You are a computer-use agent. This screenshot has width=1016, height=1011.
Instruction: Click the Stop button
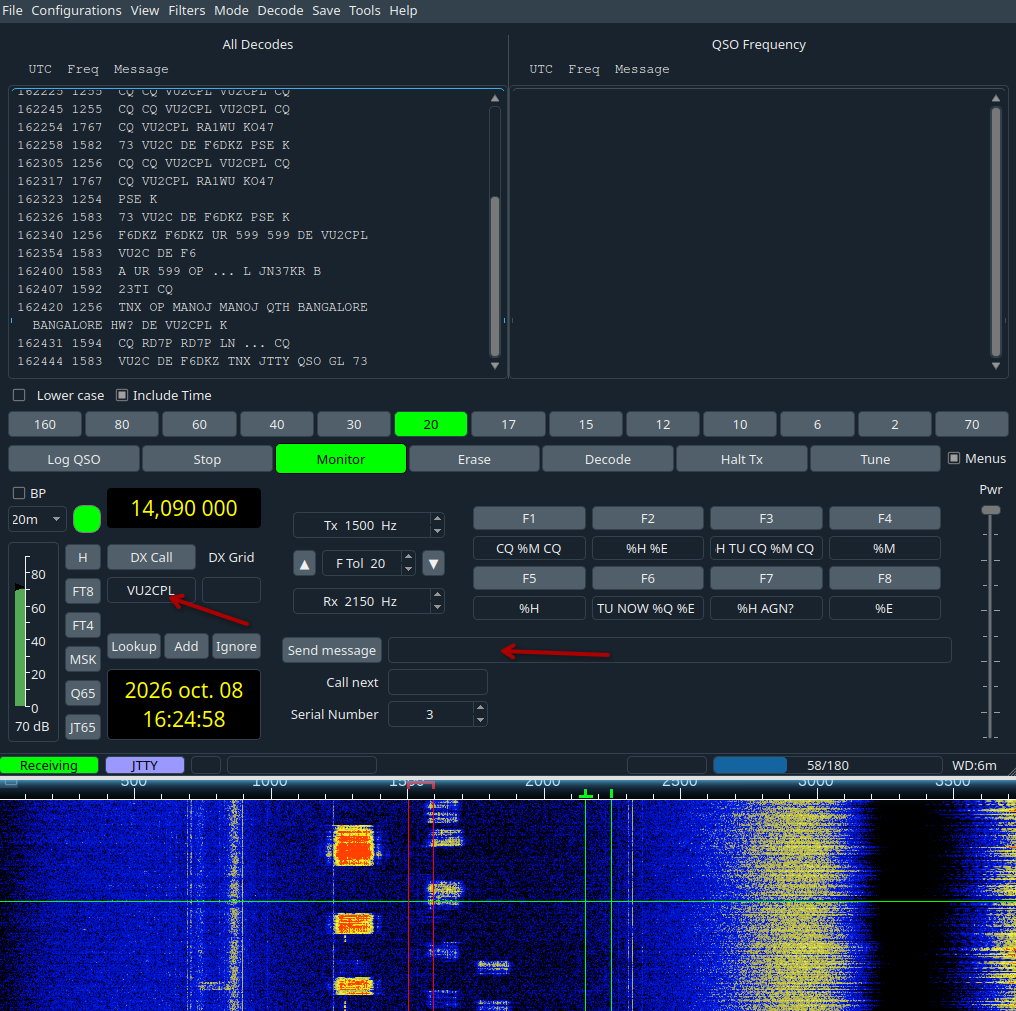tap(207, 459)
